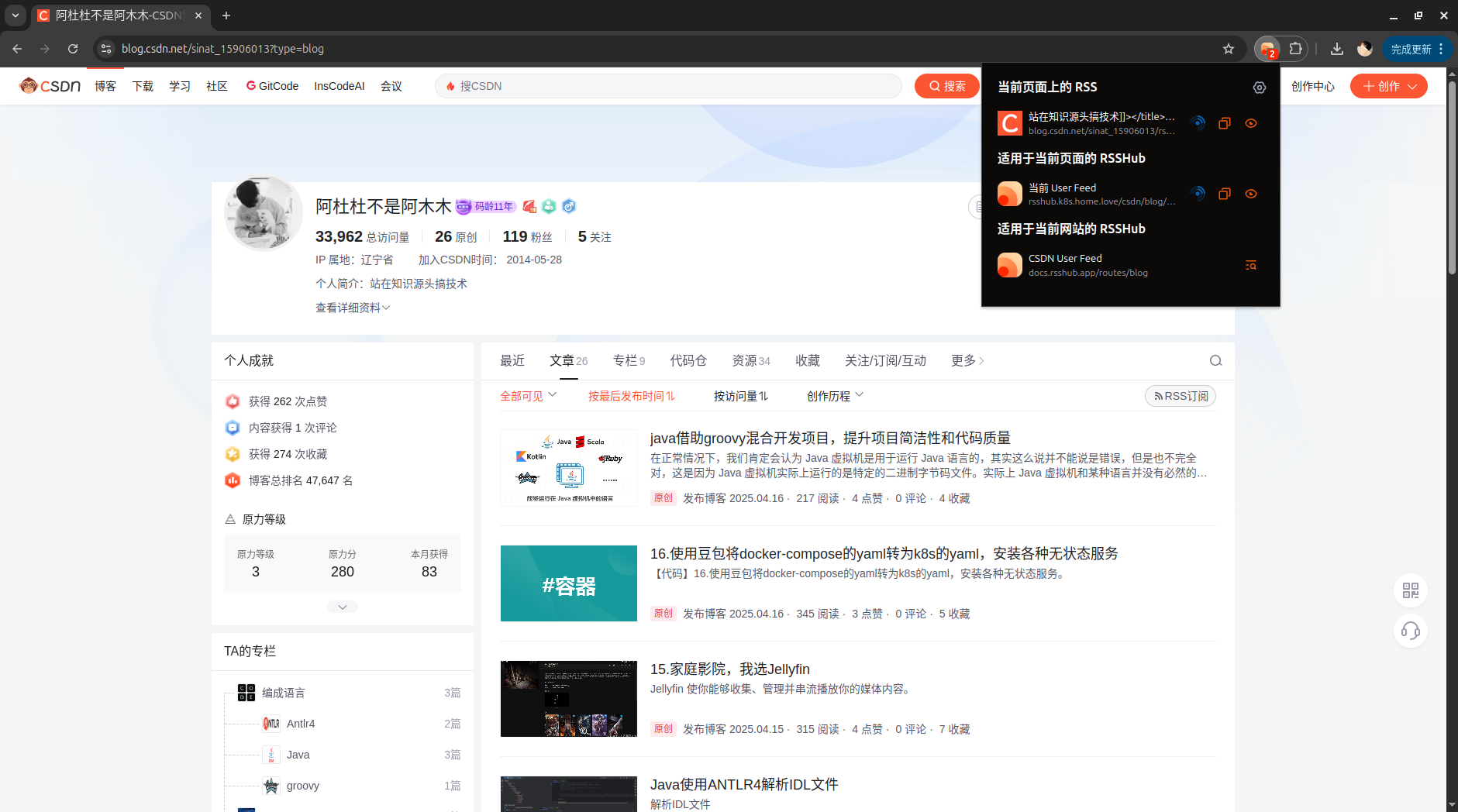Screen dimensions: 1458x812
Task: Bookmark this page with the star
Action: point(1229,49)
